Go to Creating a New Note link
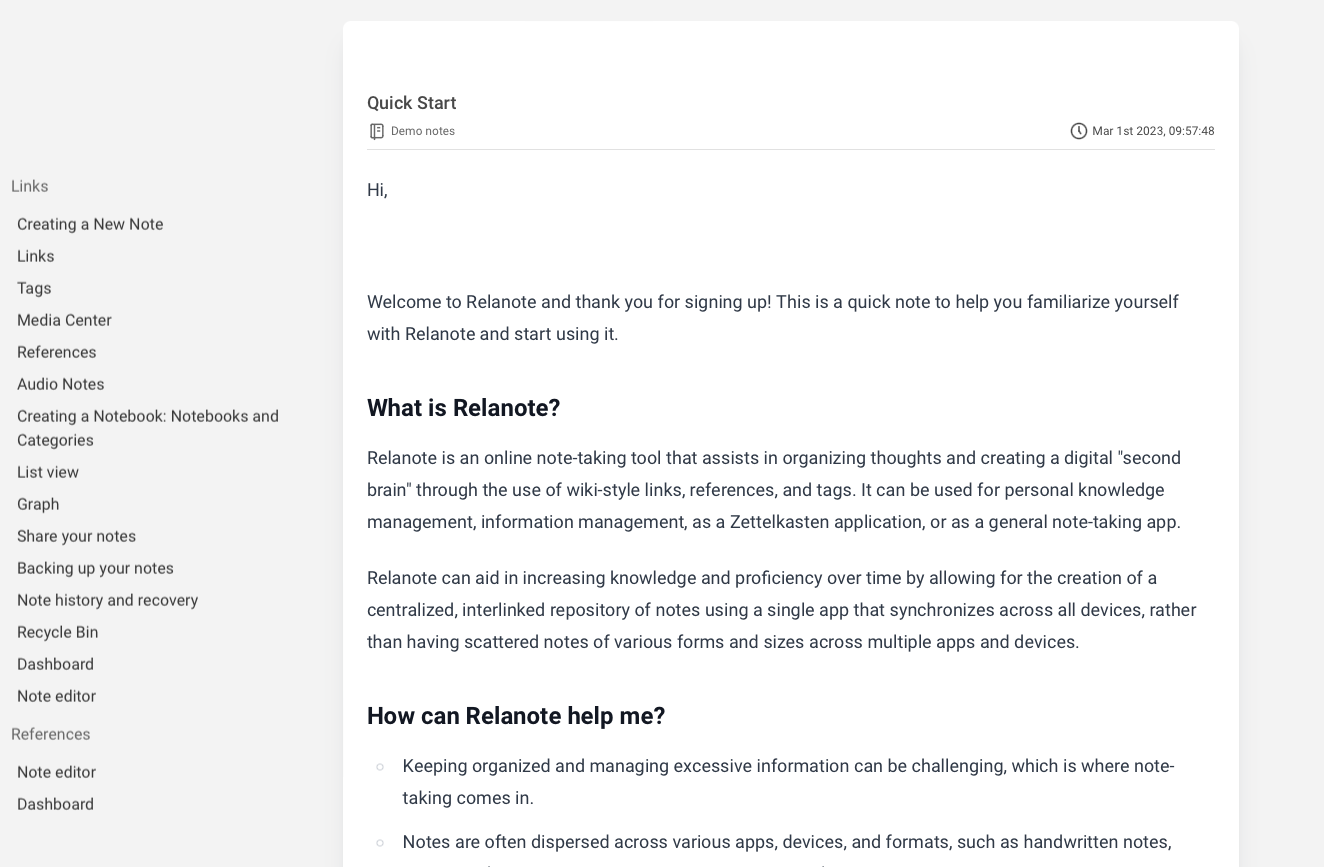Screen dimensions: 1324x867 pos(90,224)
